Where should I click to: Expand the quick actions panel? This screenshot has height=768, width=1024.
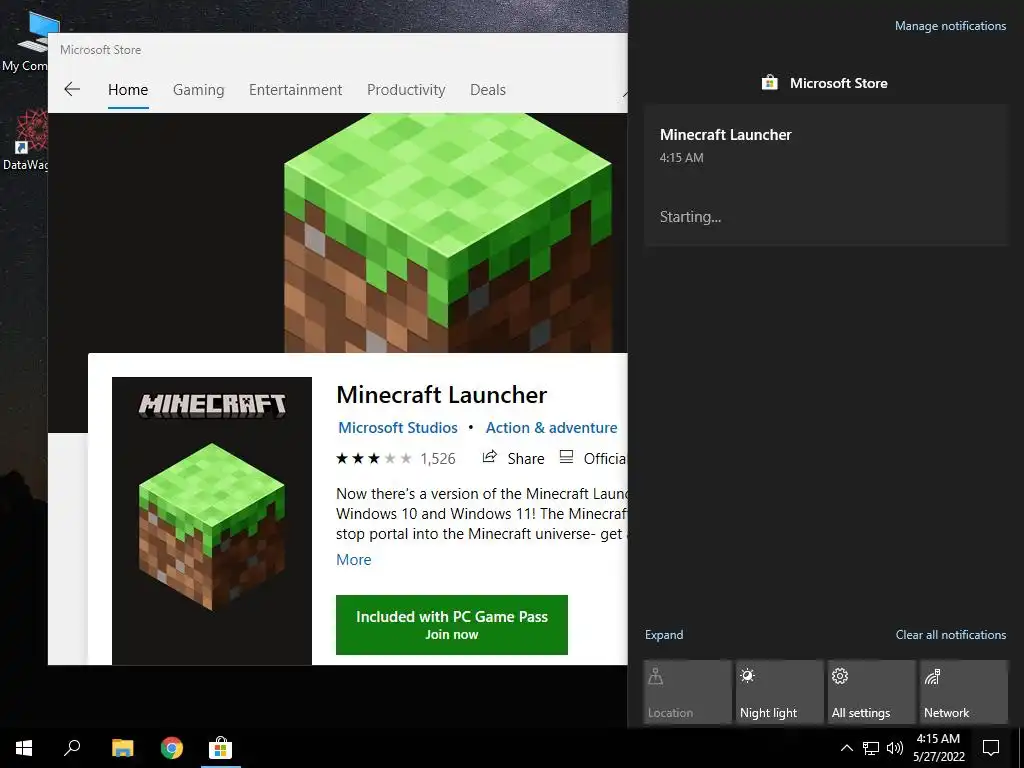pos(664,635)
